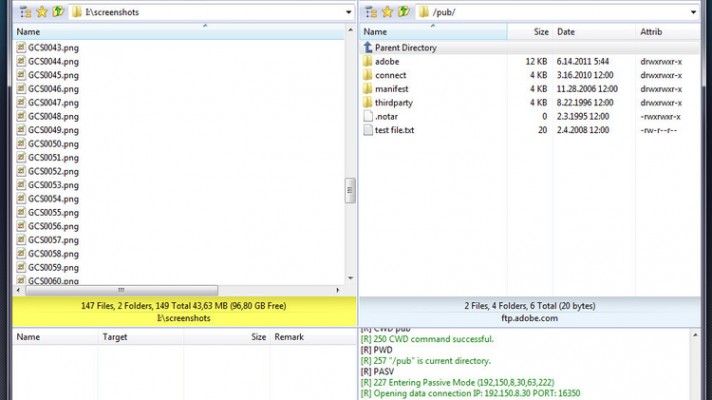Screen dimensions: 712x400
Task: Click the yellow local status bar summary
Action: 184,312
